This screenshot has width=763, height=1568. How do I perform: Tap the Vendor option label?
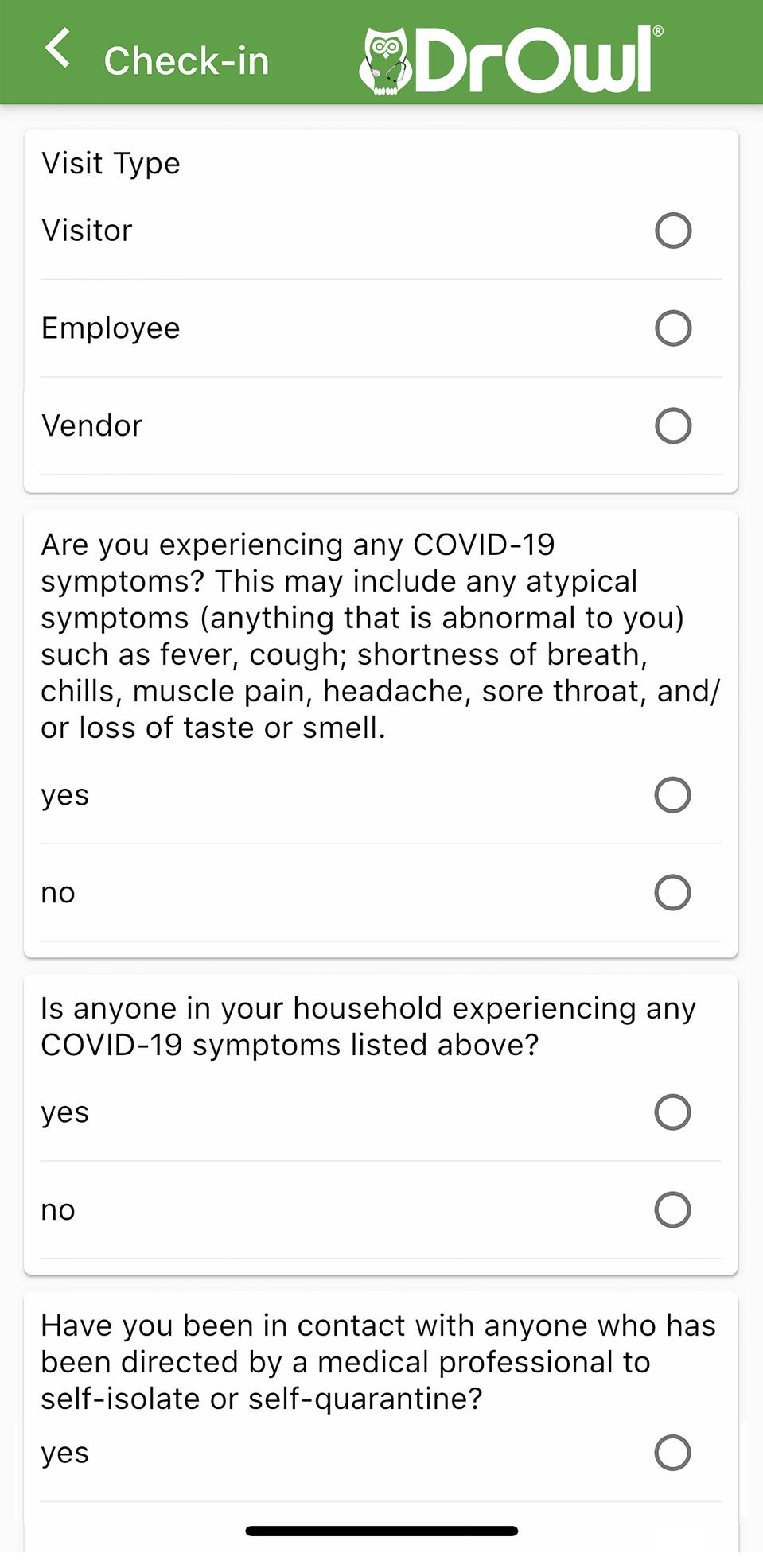click(x=91, y=426)
